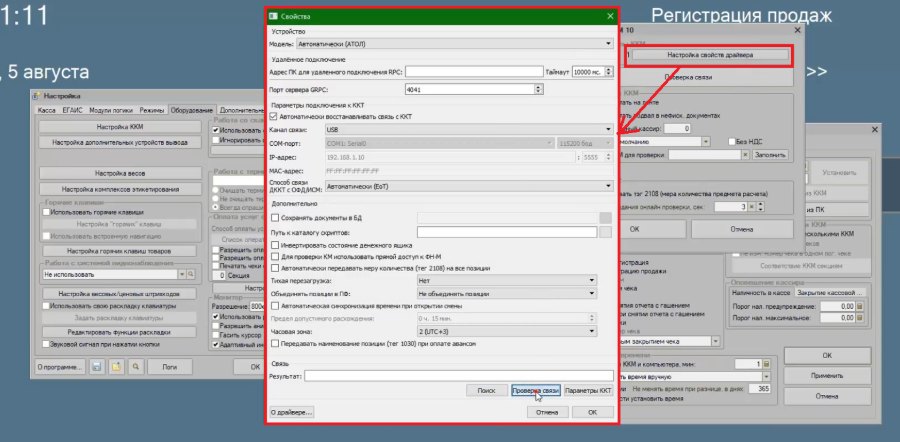Check Инвертировать состояние денежного ящика
The height and width of the screenshot is (442, 900).
pos(274,245)
